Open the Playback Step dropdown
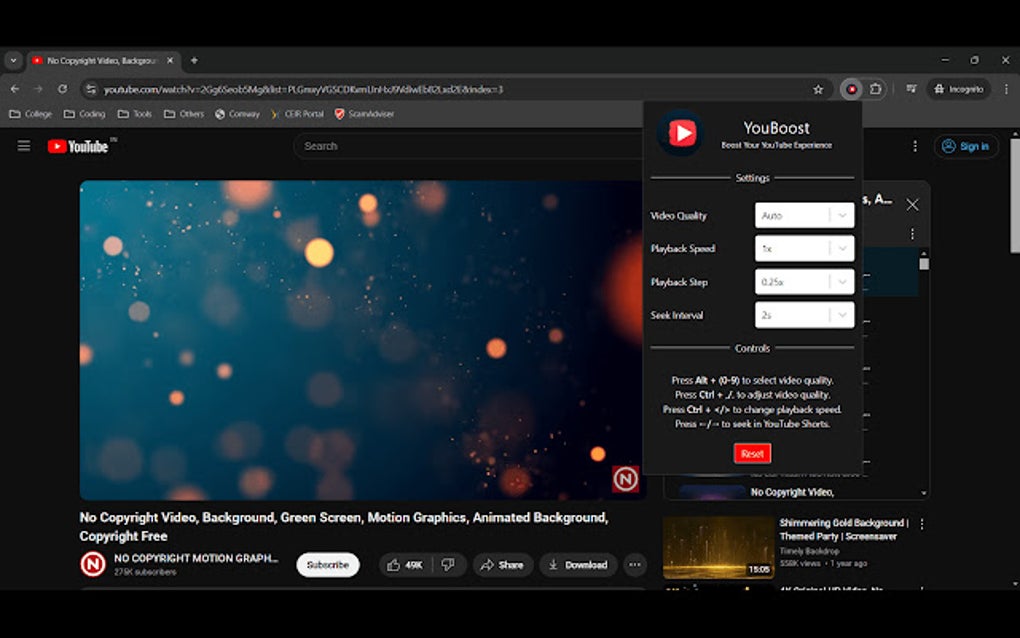Viewport: 1020px width, 638px height. point(804,282)
